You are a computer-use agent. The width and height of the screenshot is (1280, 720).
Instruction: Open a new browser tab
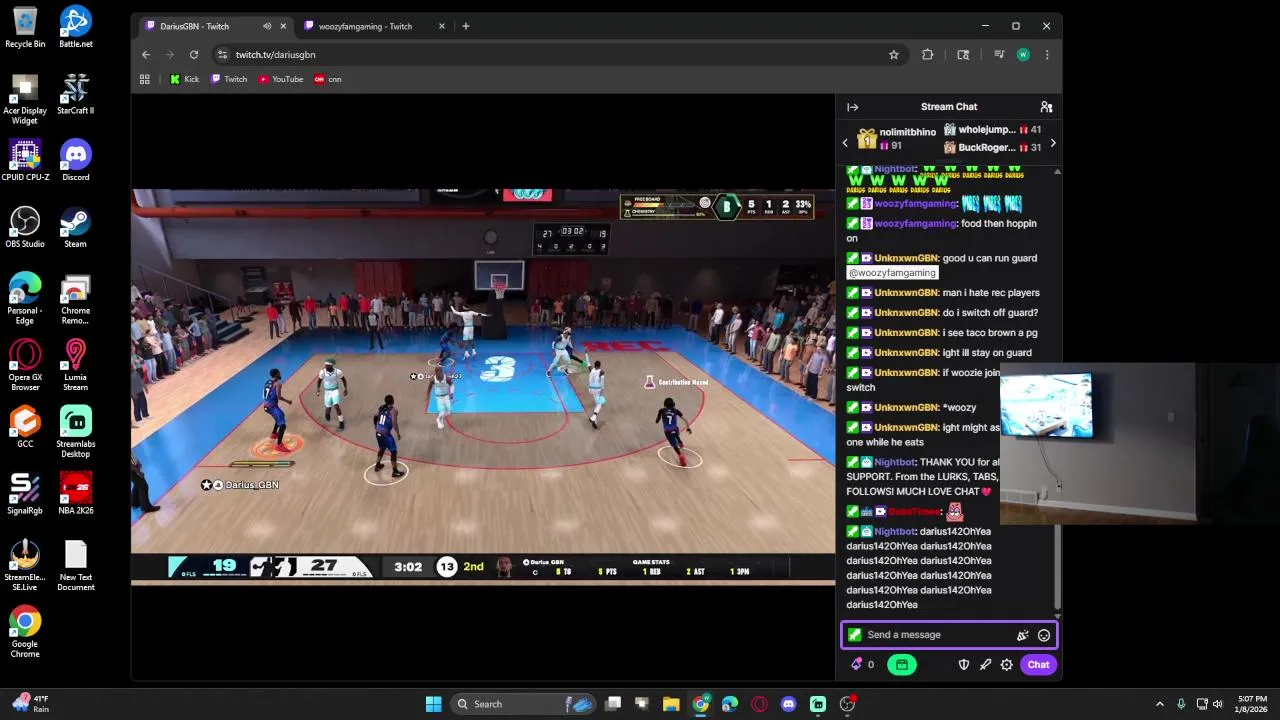pos(465,26)
